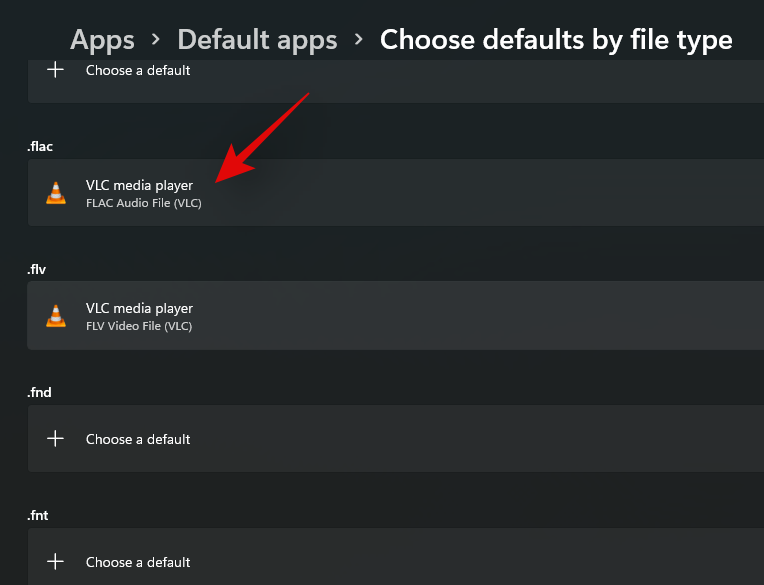The width and height of the screenshot is (764, 585).
Task: Click the plus icon under .fnt
Action: pyautogui.click(x=56, y=562)
